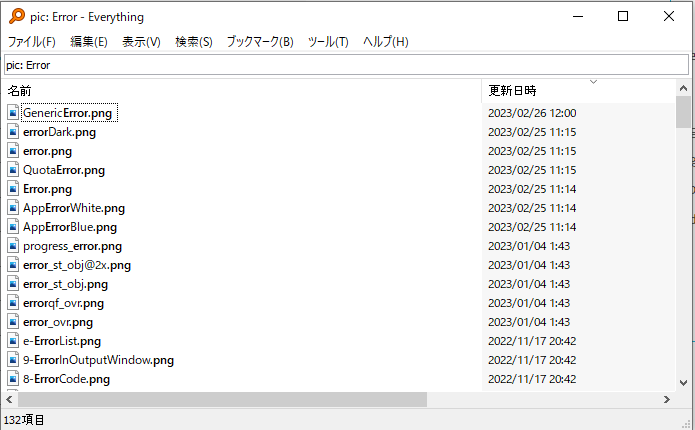This screenshot has width=695, height=430.
Task: Select the QuotaError.png file name
Action: click(64, 170)
